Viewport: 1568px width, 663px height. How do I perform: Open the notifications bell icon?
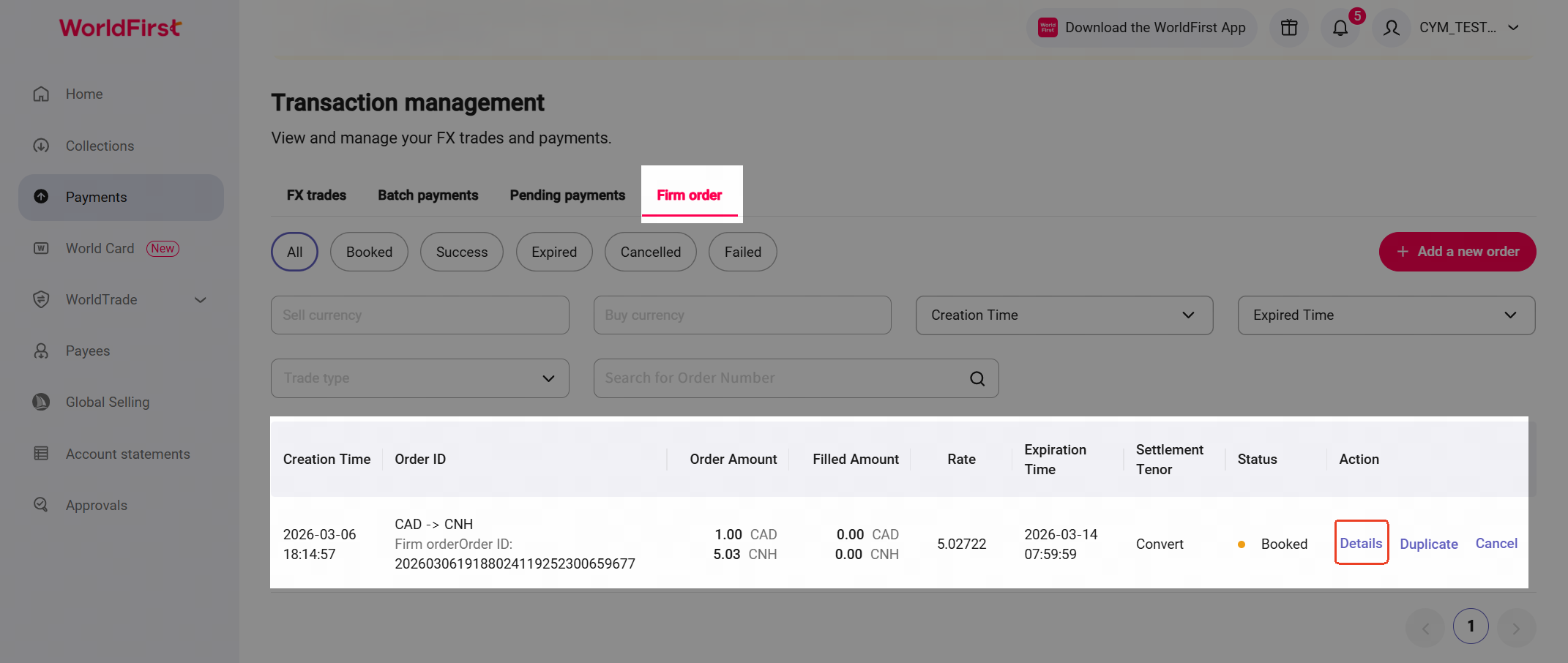pos(1340,28)
